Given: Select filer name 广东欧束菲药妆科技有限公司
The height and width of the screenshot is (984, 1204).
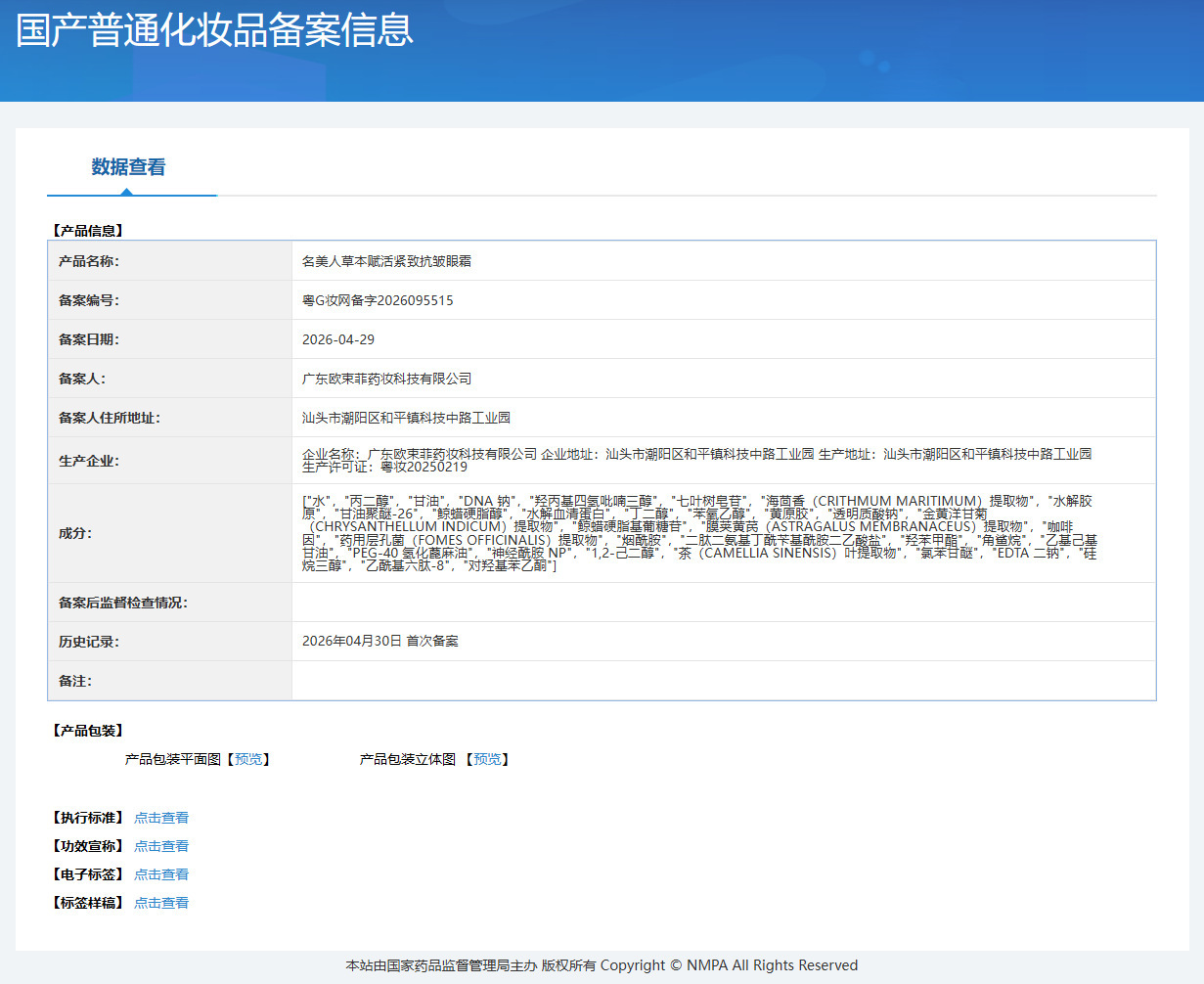Looking at the screenshot, I should coord(387,379).
